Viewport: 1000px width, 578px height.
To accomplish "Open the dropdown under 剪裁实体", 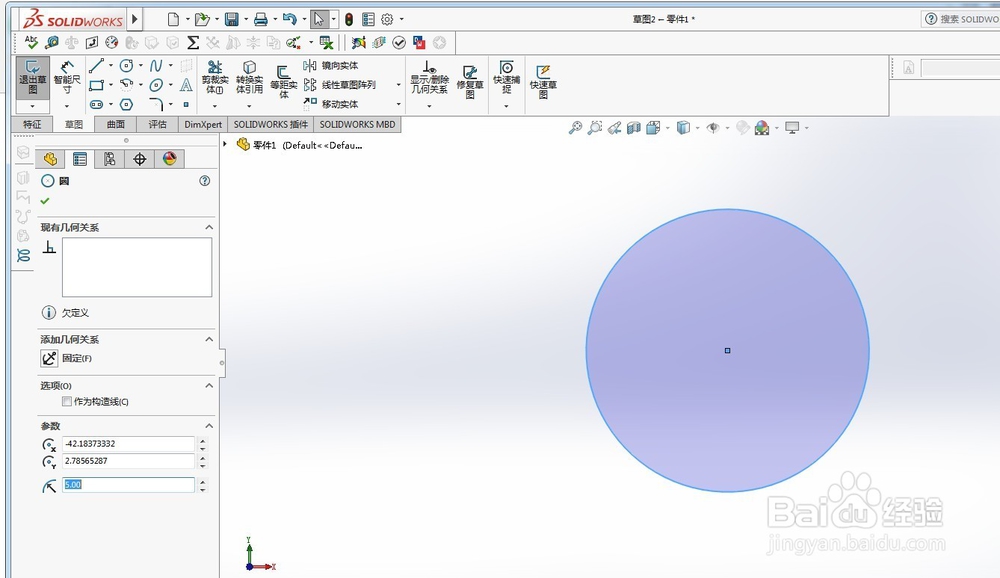I will coord(215,107).
